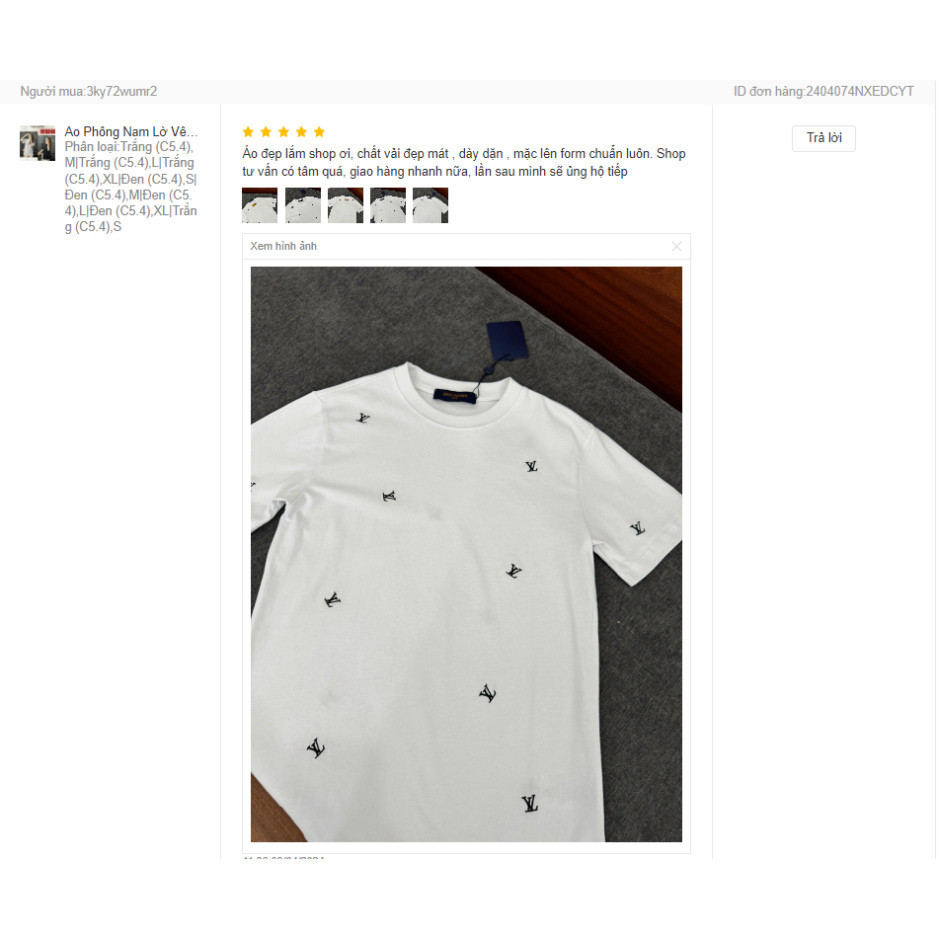This screenshot has width=939, height=939.
Task: Close the Xem hình ảnh viewer
Action: pyautogui.click(x=677, y=246)
